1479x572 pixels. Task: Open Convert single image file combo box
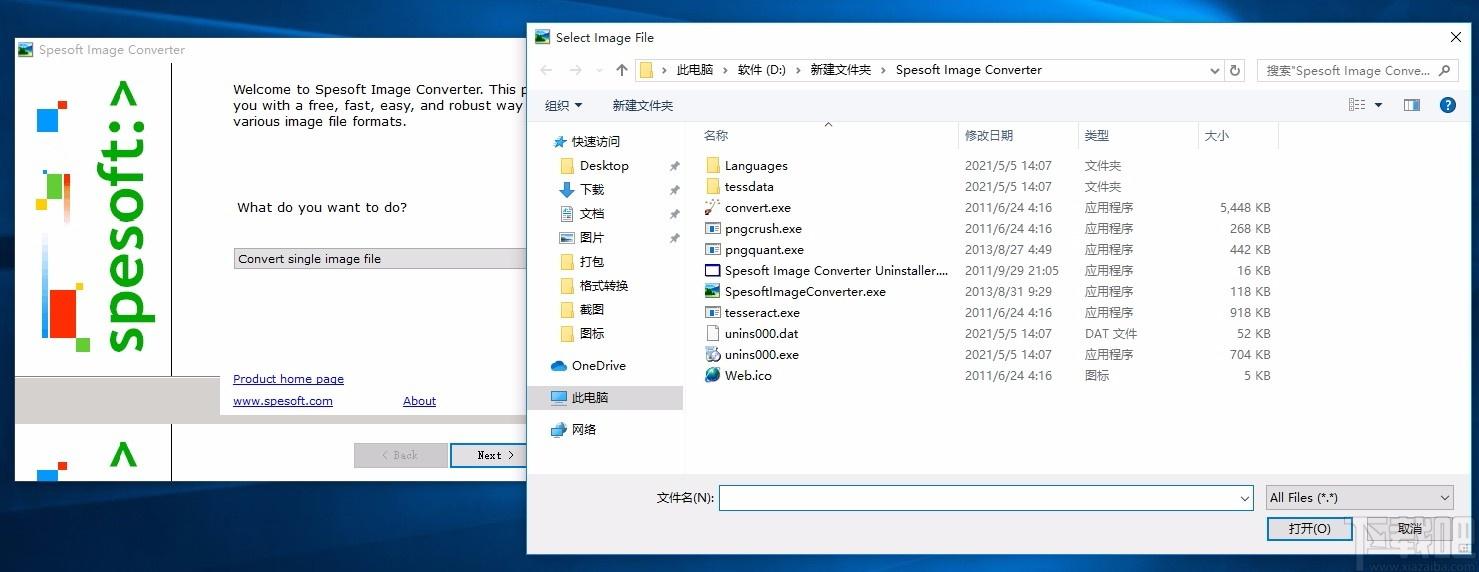click(x=380, y=259)
